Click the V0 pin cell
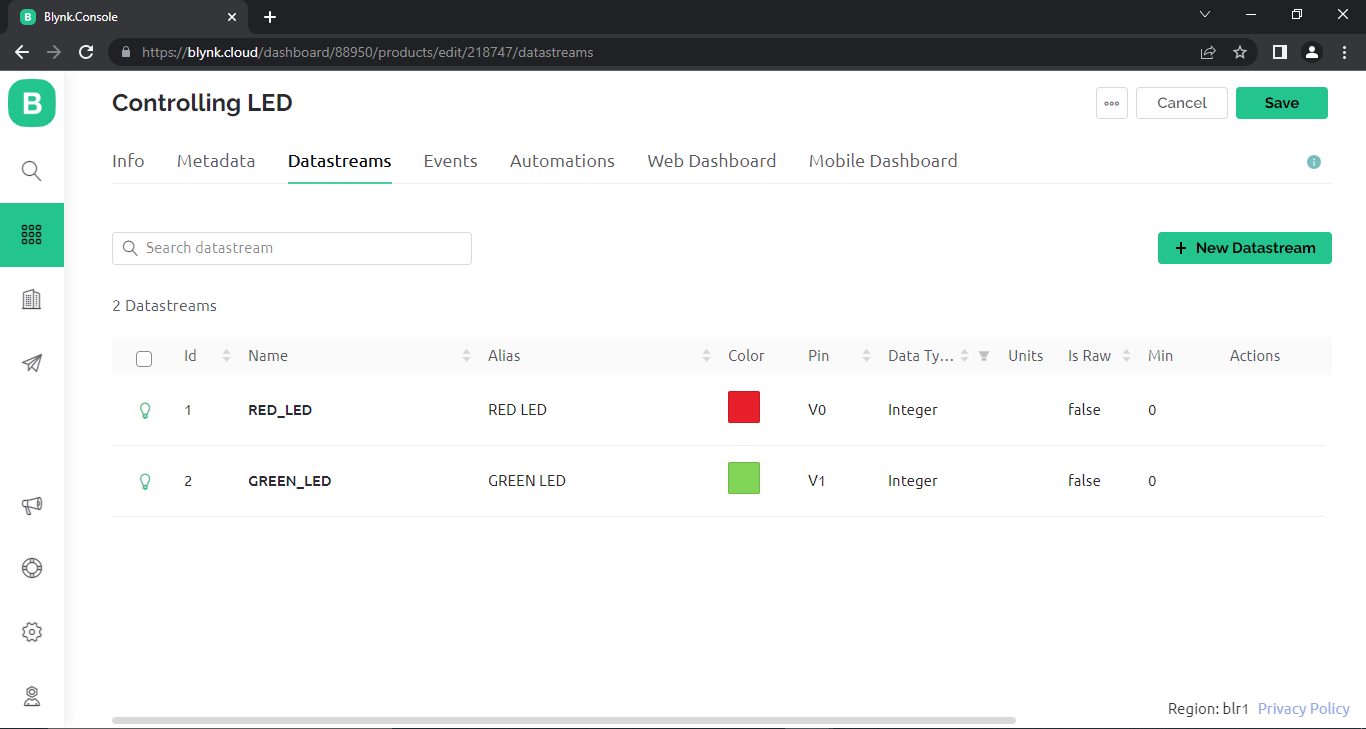Screen dimensions: 1366x729 tap(817, 410)
